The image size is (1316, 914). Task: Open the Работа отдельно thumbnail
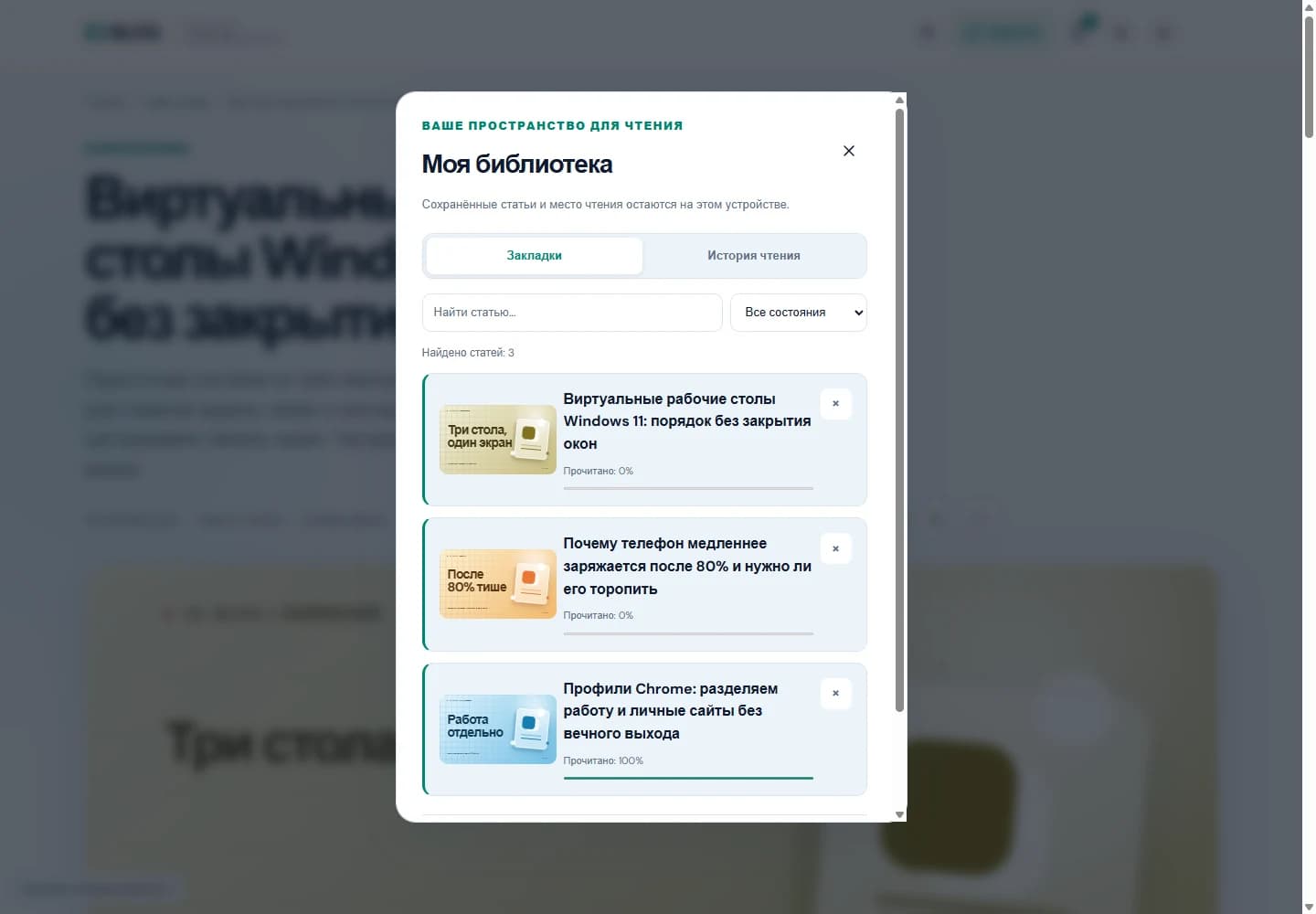498,729
